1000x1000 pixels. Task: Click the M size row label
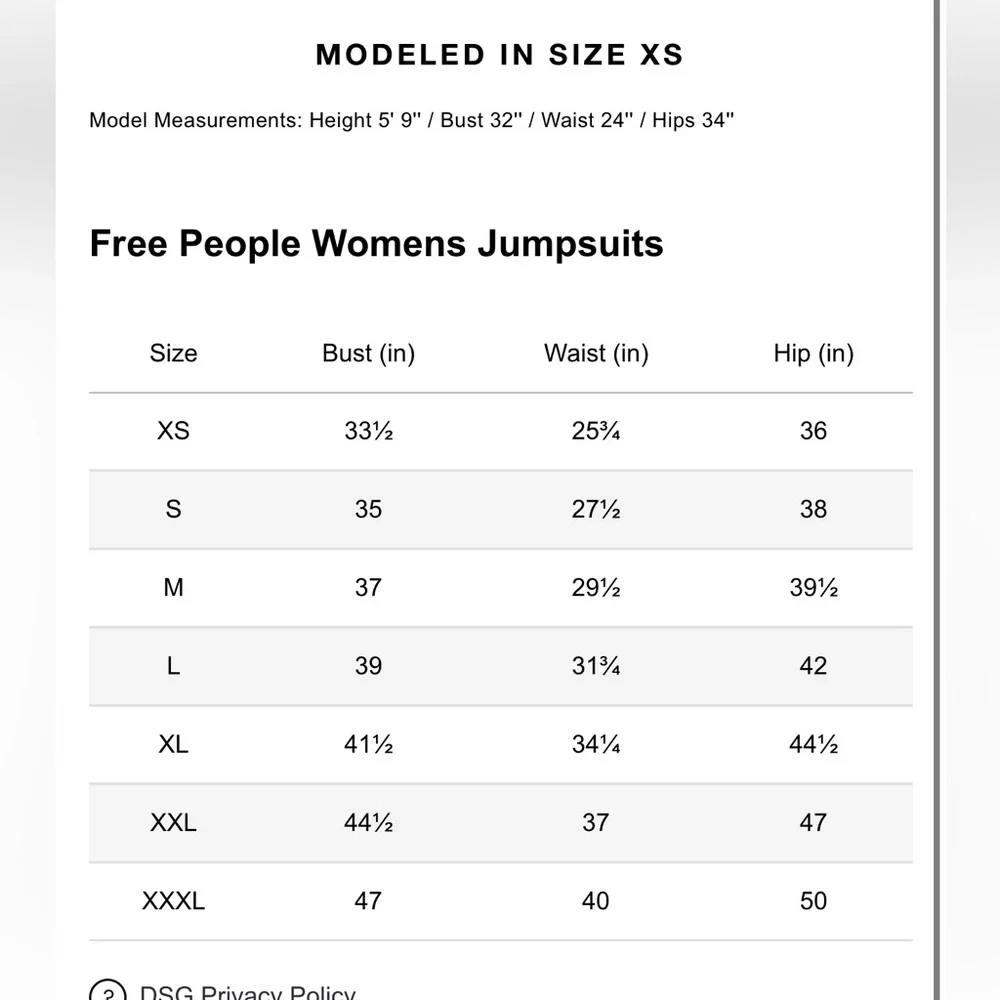173,588
